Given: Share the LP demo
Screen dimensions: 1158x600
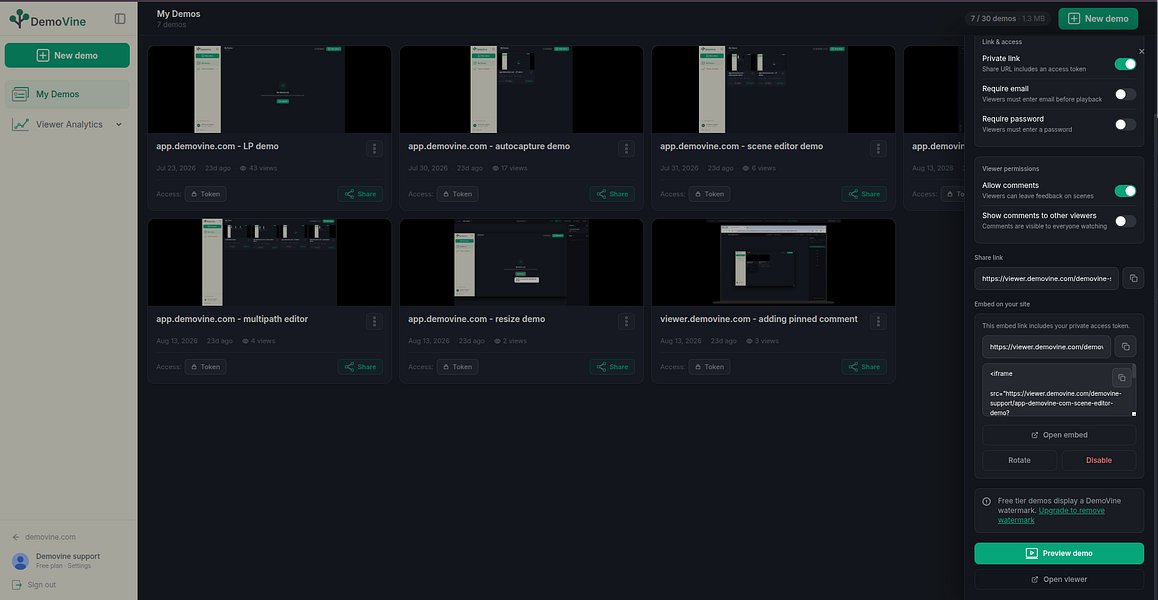Looking at the screenshot, I should point(360,194).
